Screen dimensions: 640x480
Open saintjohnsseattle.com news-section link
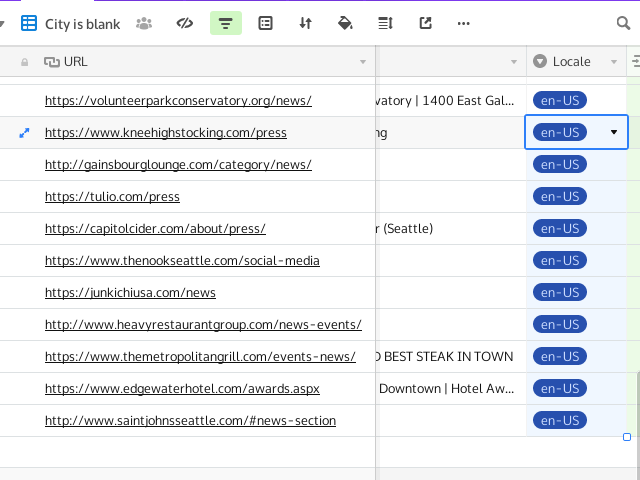tap(190, 420)
